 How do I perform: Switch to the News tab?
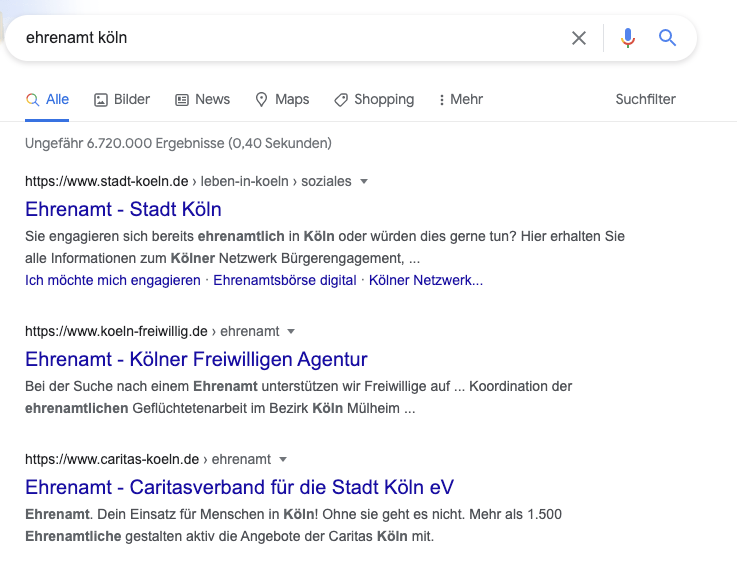[x=203, y=100]
